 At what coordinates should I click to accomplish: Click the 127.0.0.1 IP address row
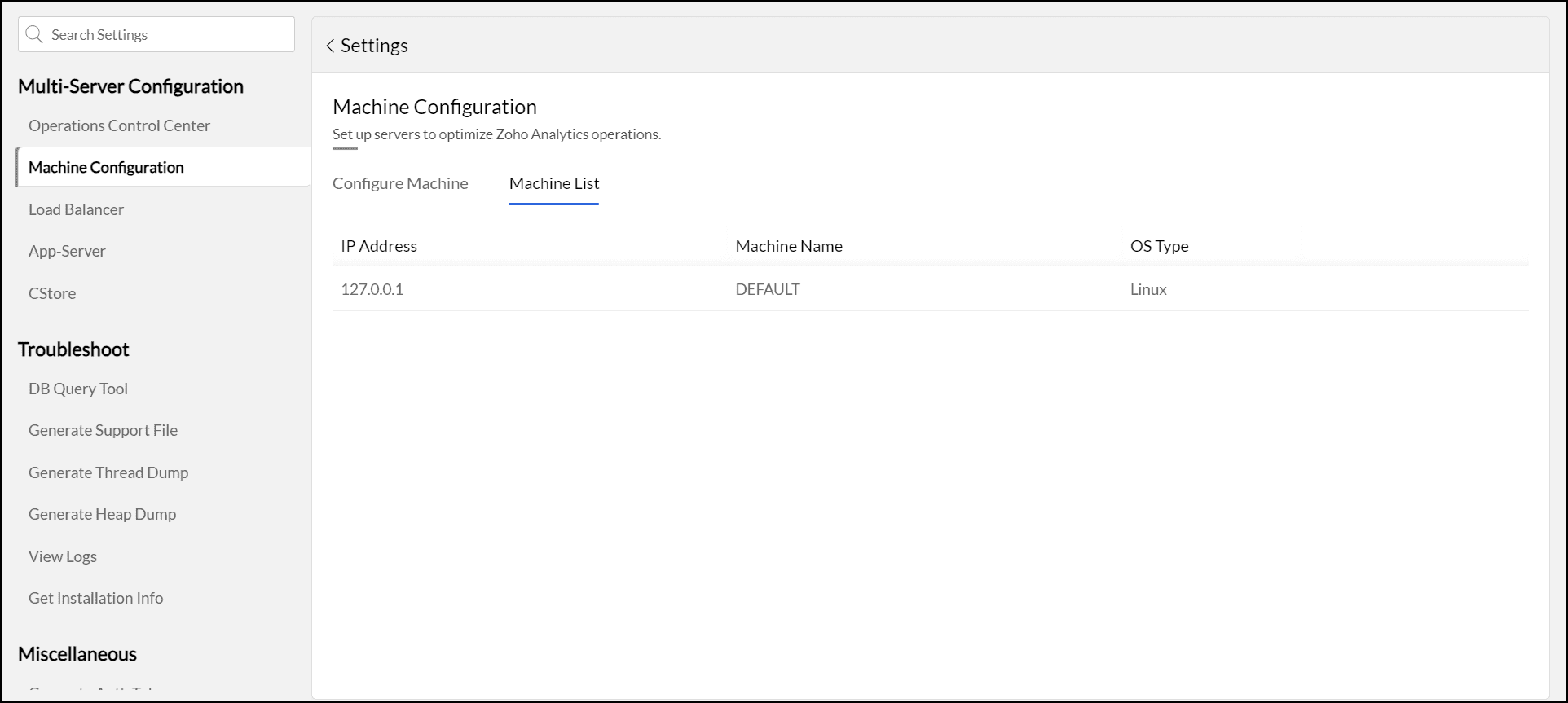372,289
